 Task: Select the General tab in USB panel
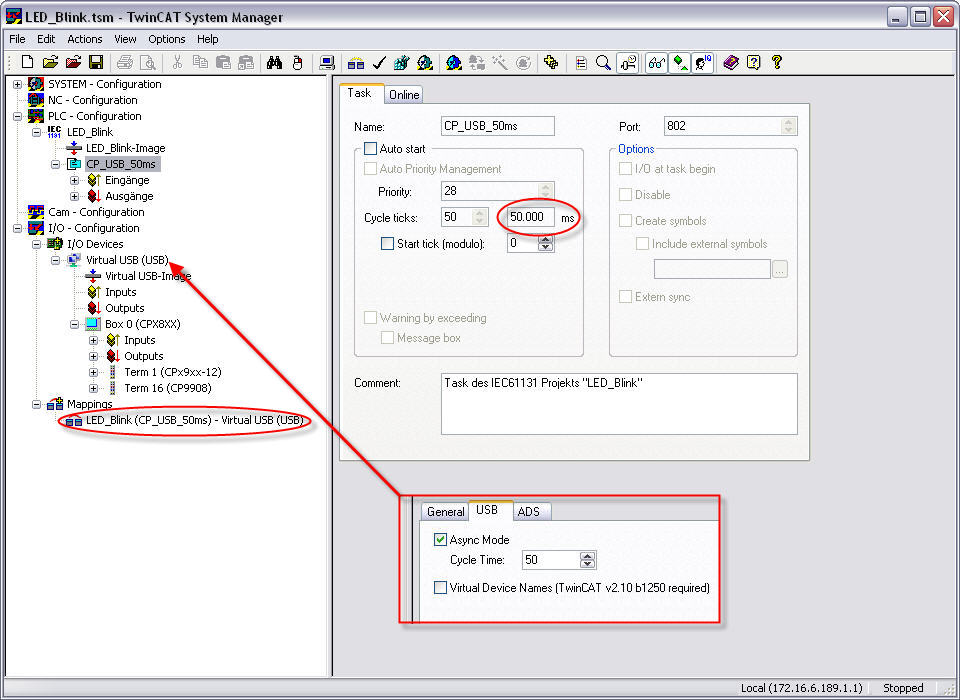click(445, 511)
